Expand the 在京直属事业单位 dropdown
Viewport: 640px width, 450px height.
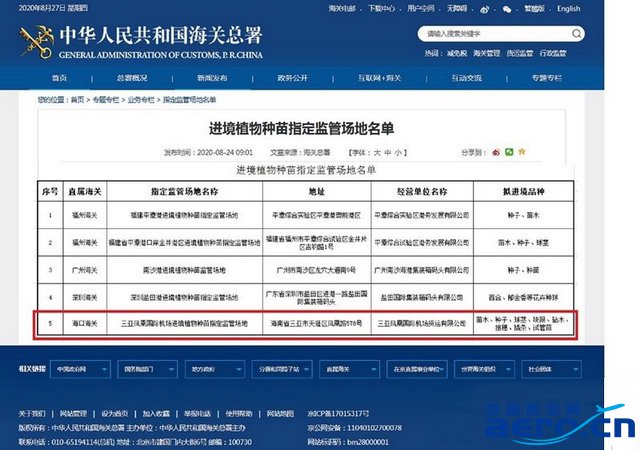[417, 369]
